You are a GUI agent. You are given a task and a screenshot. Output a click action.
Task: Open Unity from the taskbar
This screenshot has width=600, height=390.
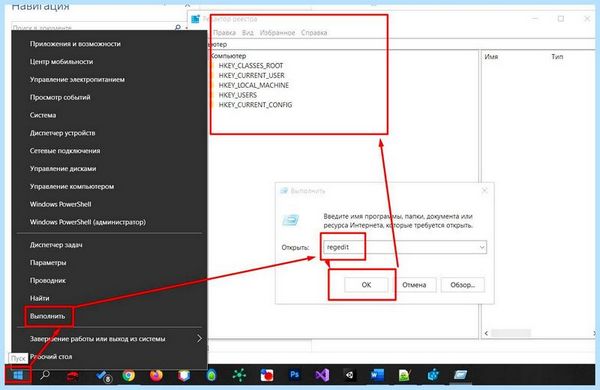coord(349,375)
